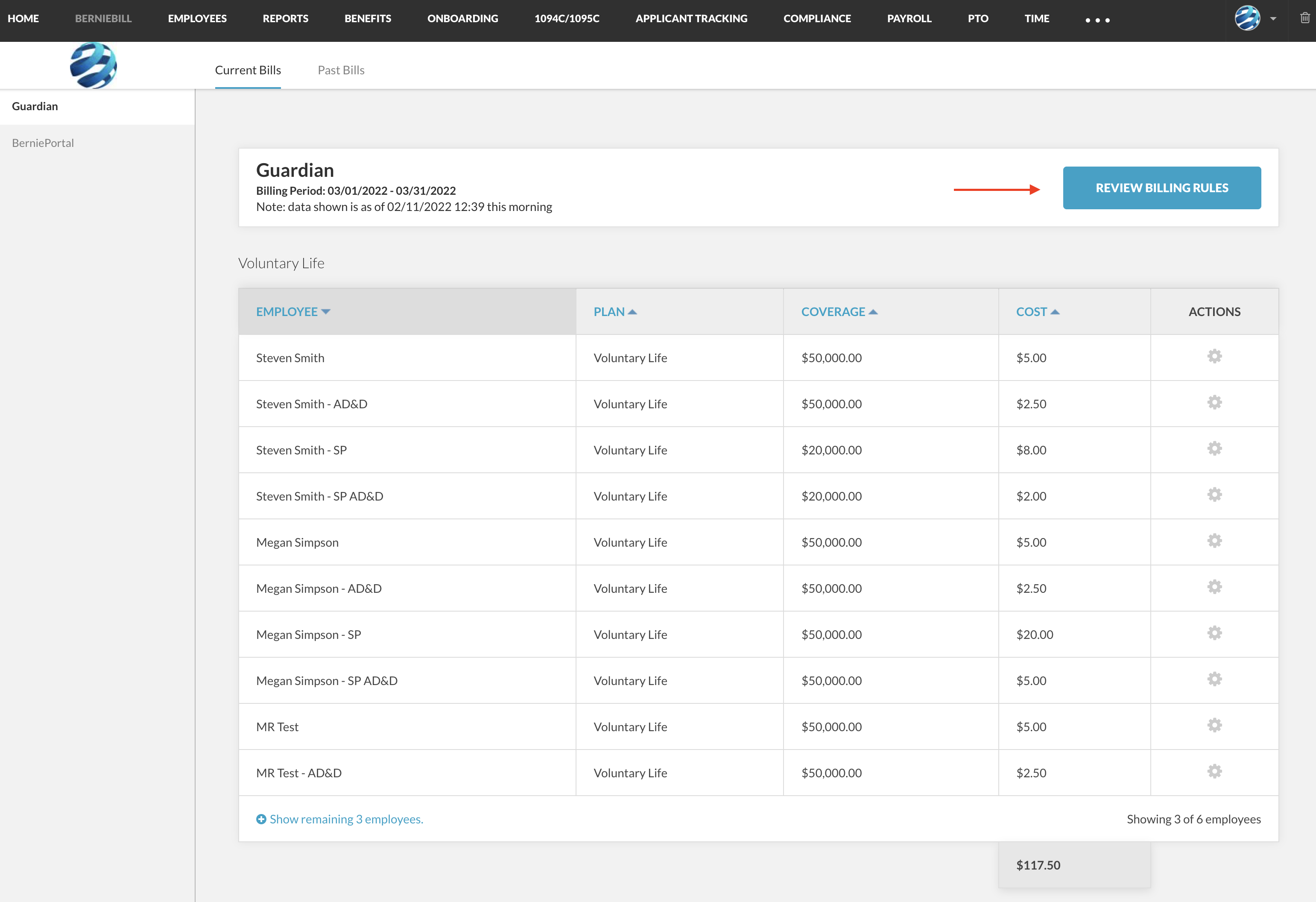The width and height of the screenshot is (1316, 902).
Task: Open gear actions for Megan Simpson - AD&D
Action: (1214, 587)
